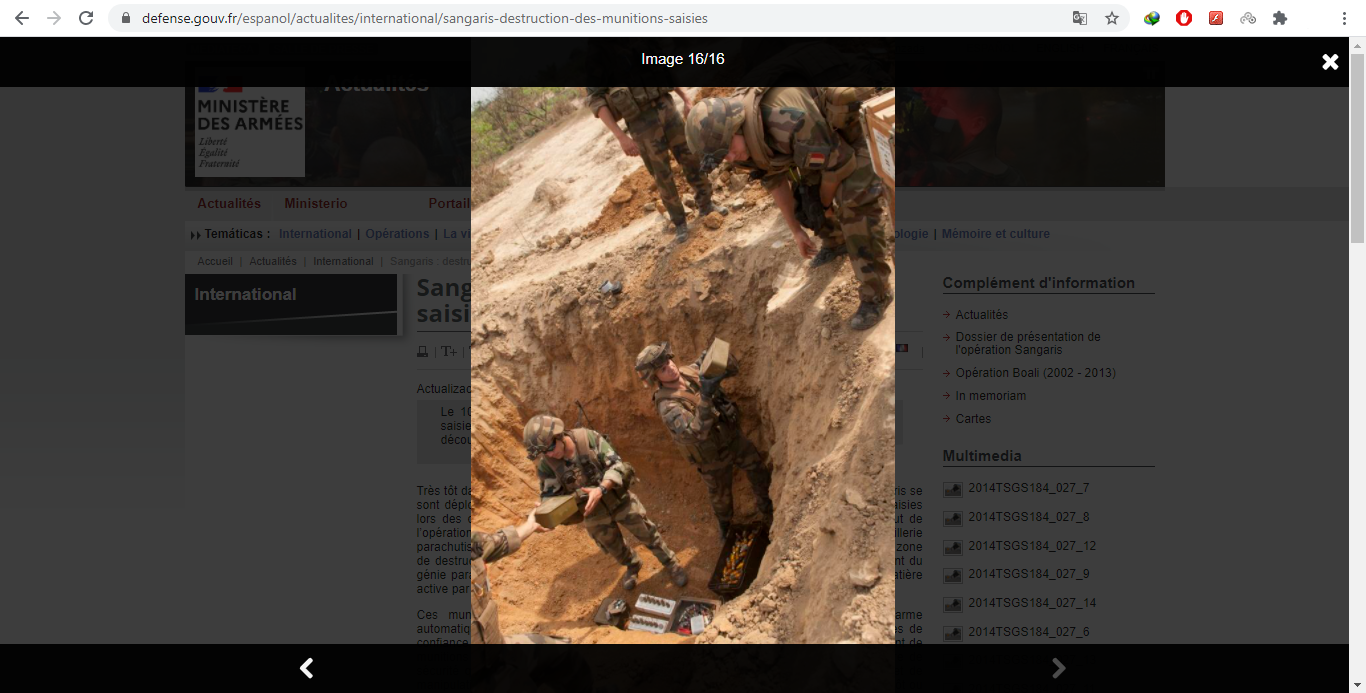Select the Opérations thematic link
Screen dimensions: 1366x693
(397, 234)
